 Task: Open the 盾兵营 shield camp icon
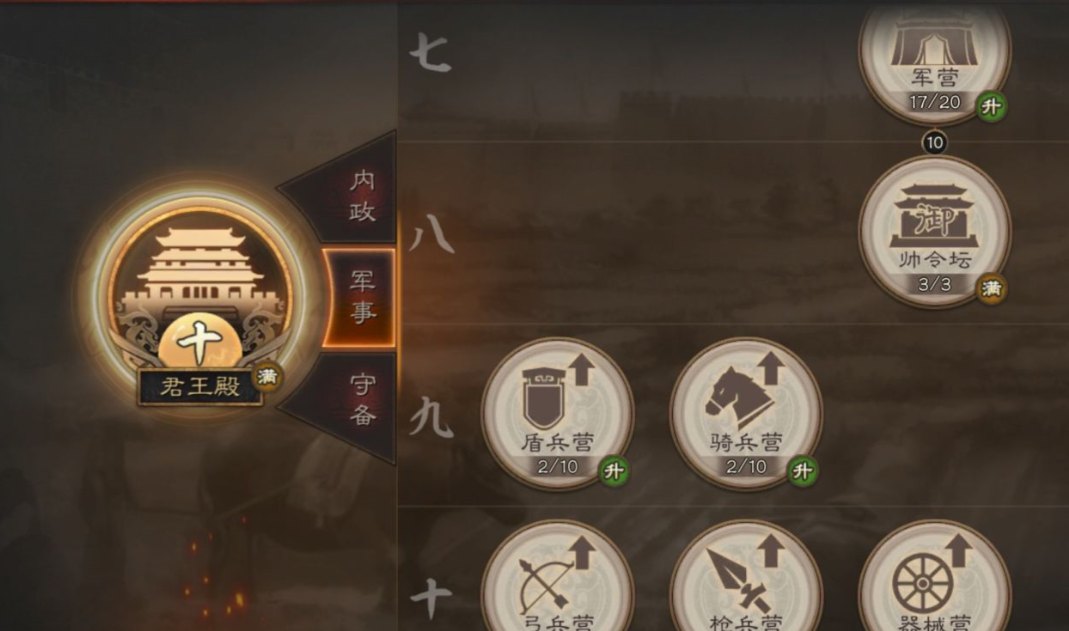557,414
